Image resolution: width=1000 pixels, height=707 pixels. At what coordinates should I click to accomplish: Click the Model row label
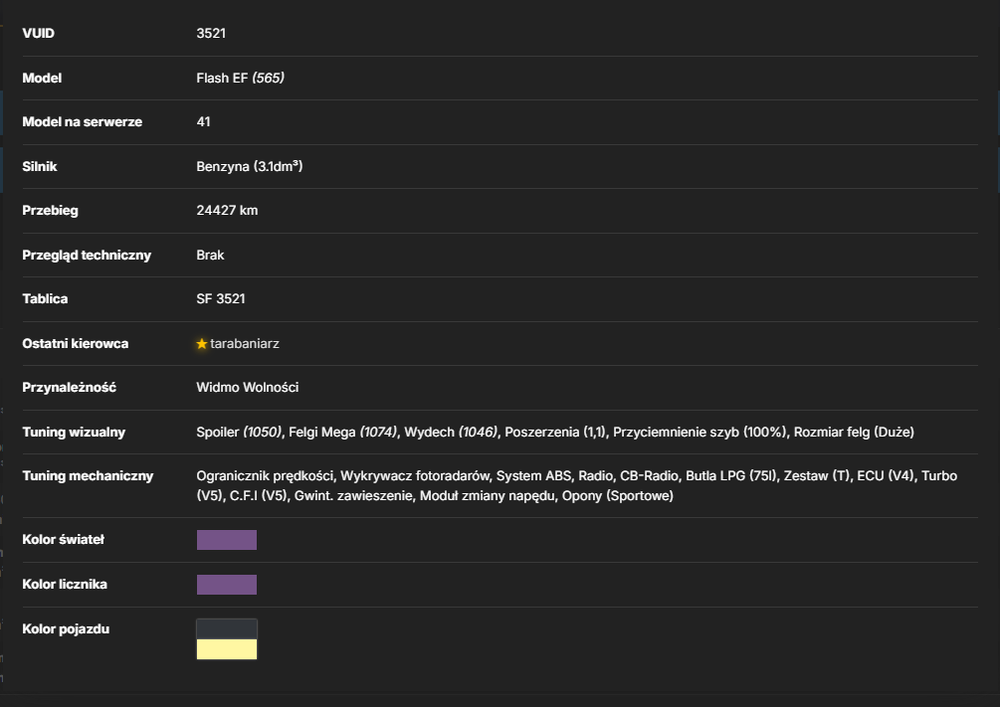coord(42,78)
